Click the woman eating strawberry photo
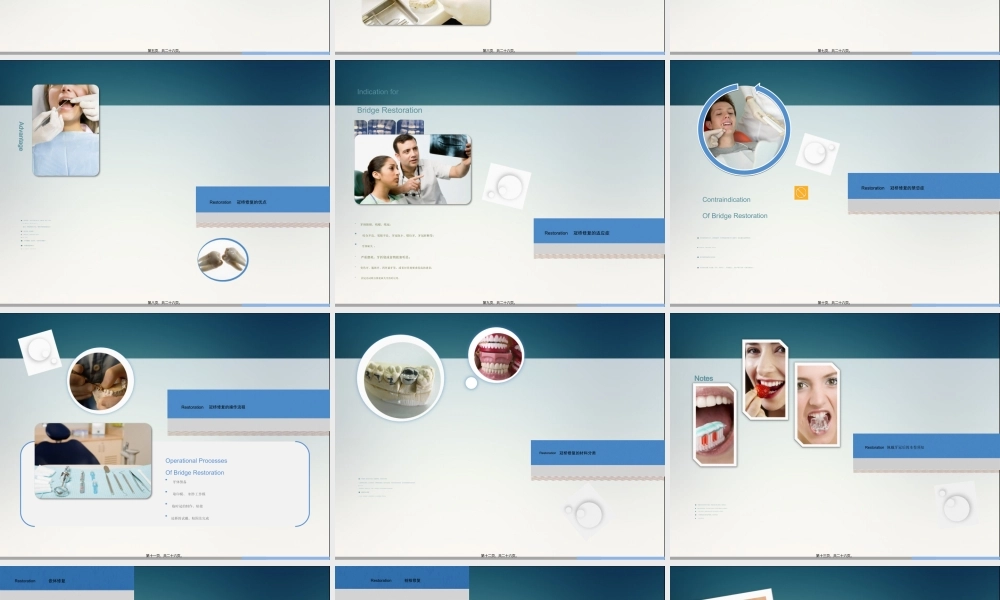Screen dimensions: 1000x600 coord(765,379)
